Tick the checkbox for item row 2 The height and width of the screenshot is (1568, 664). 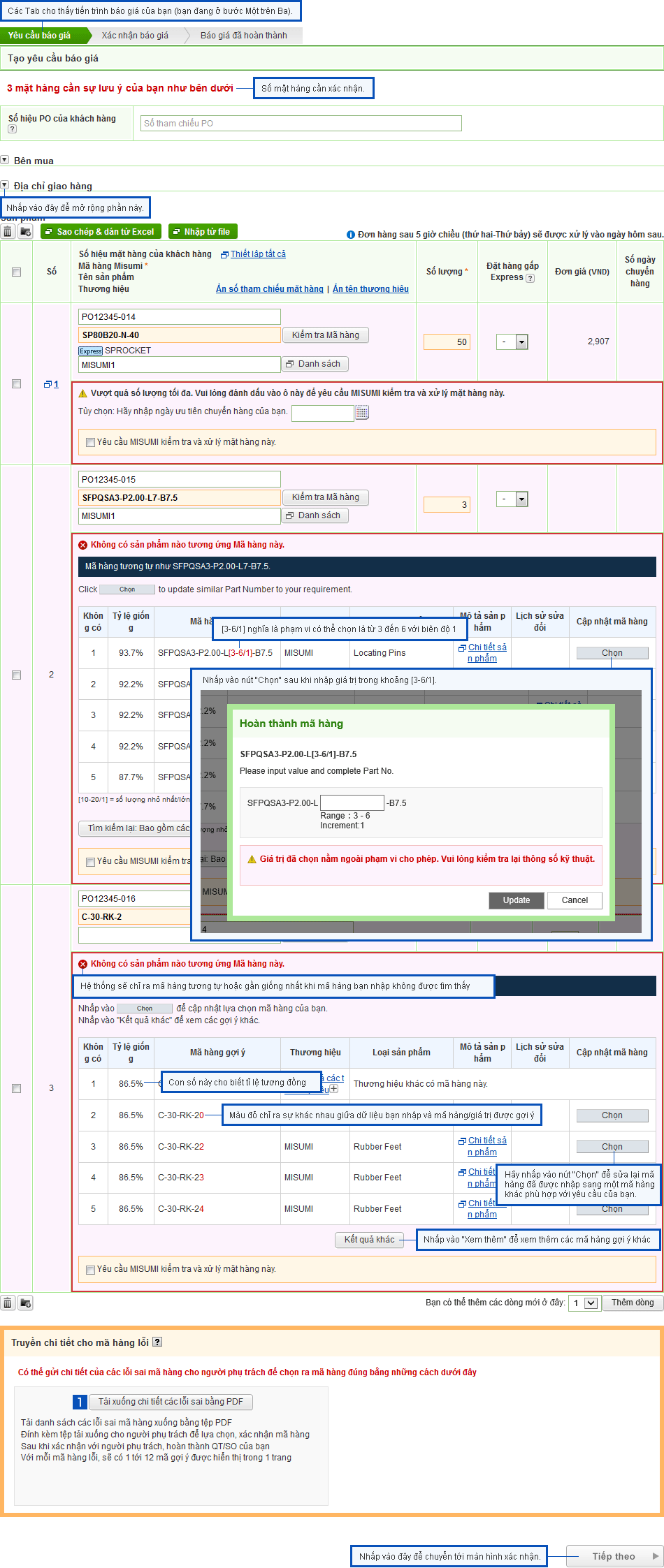point(16,675)
